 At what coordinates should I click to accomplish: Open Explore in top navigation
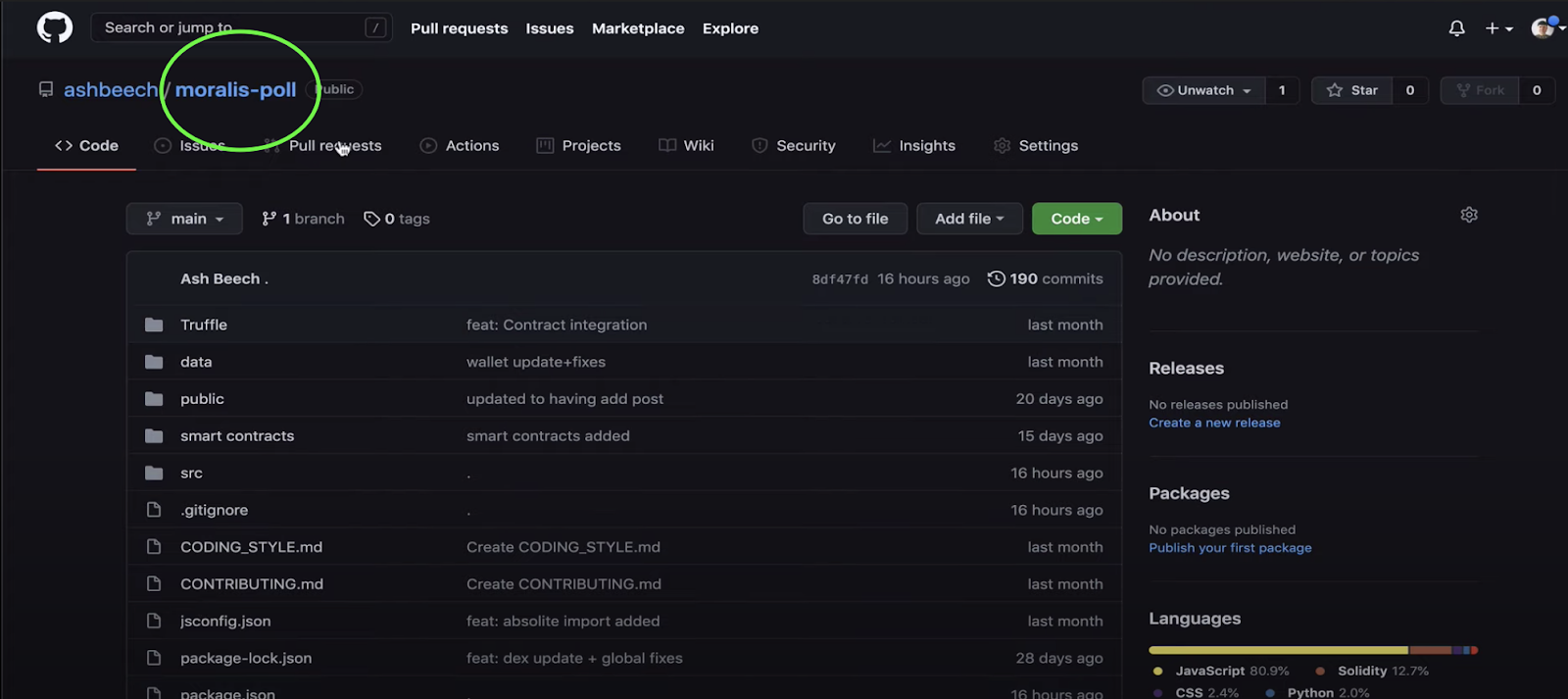(x=730, y=28)
